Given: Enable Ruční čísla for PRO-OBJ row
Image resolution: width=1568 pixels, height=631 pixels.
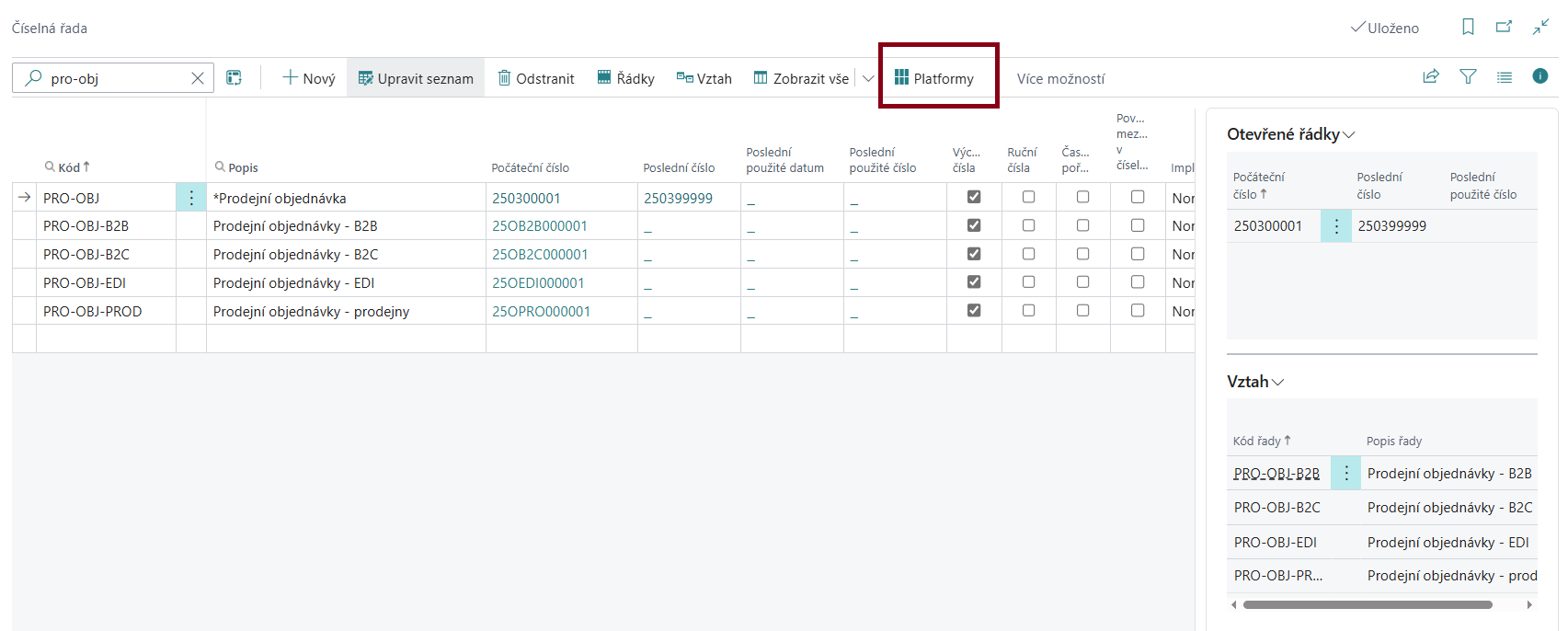Looking at the screenshot, I should [x=1028, y=197].
